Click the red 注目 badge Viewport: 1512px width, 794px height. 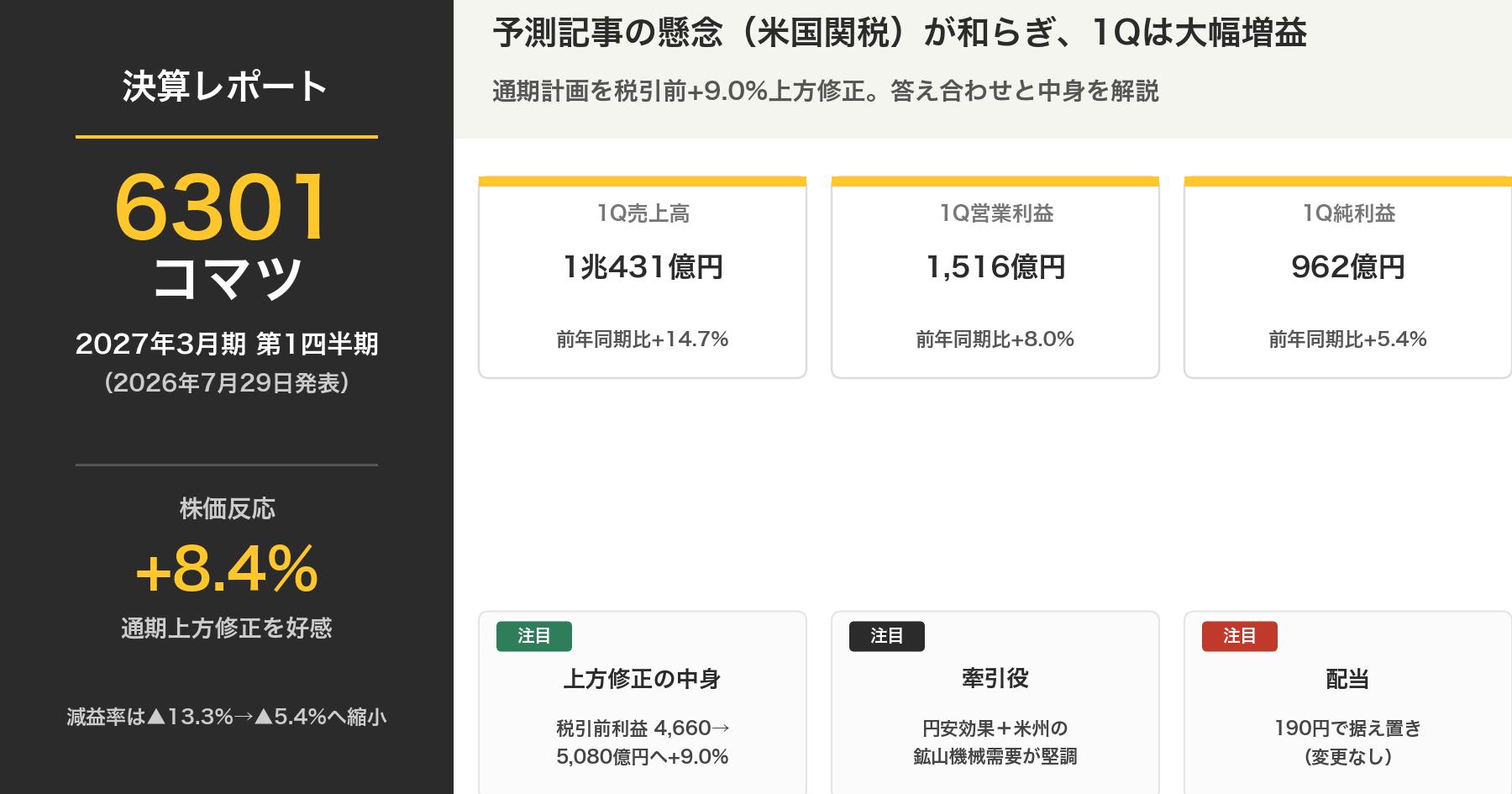click(1240, 636)
